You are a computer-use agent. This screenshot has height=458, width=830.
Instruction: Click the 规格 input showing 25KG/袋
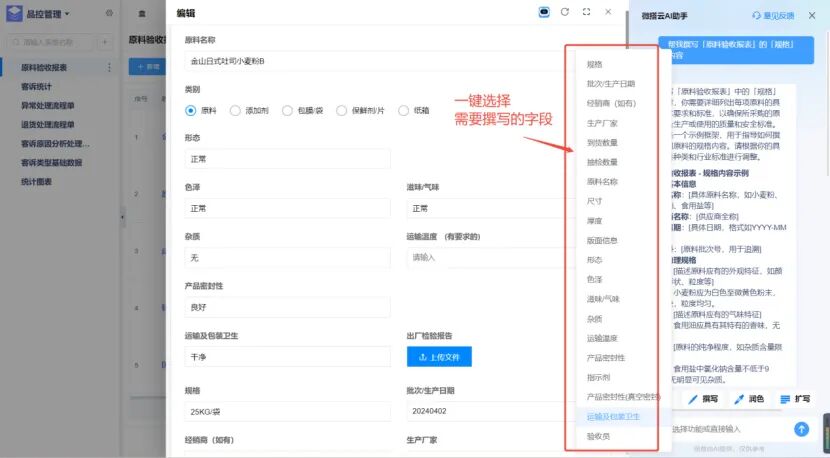[287, 411]
